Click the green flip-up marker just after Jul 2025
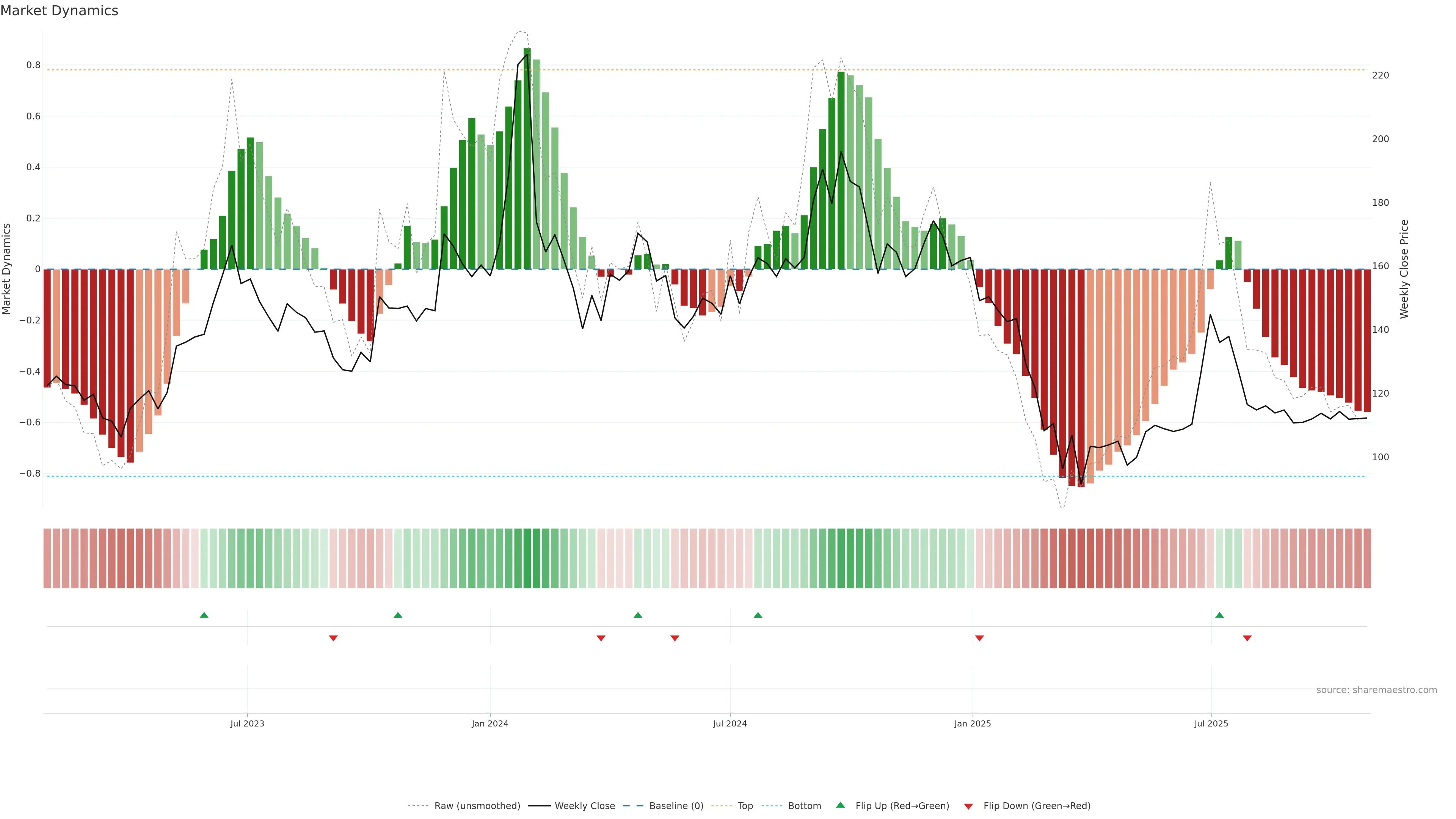Screen dimensions: 1456x819 1219,615
